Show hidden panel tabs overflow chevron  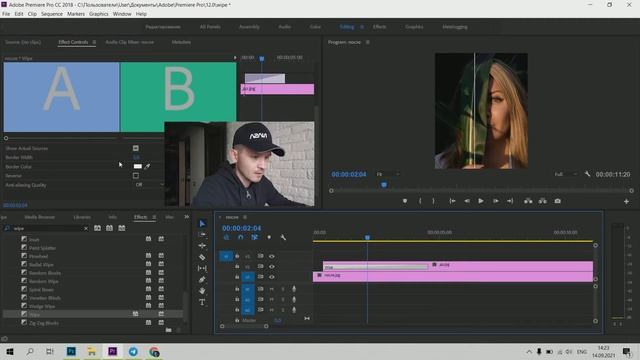point(187,217)
